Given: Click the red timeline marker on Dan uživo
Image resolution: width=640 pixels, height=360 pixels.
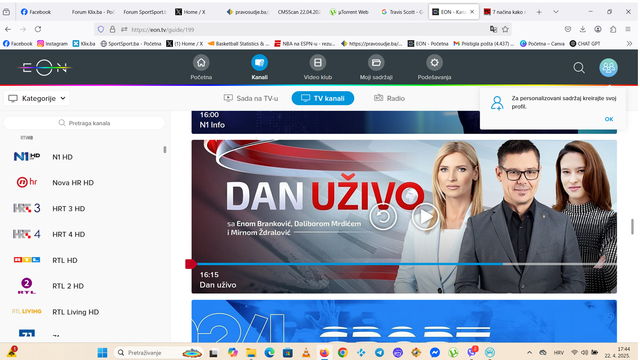Looking at the screenshot, I should coord(191,264).
